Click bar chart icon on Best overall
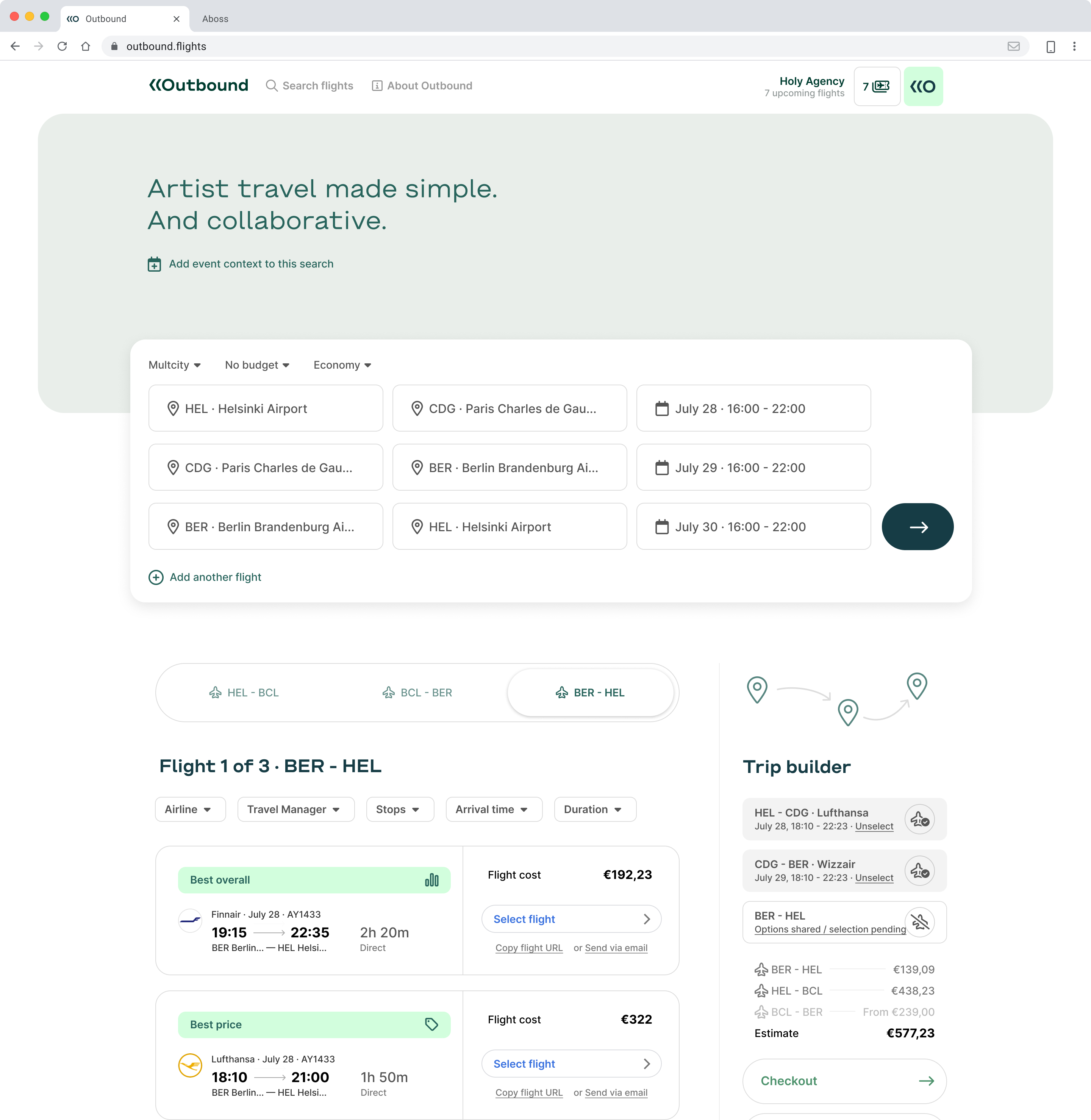This screenshot has width=1091, height=1120. tap(431, 880)
